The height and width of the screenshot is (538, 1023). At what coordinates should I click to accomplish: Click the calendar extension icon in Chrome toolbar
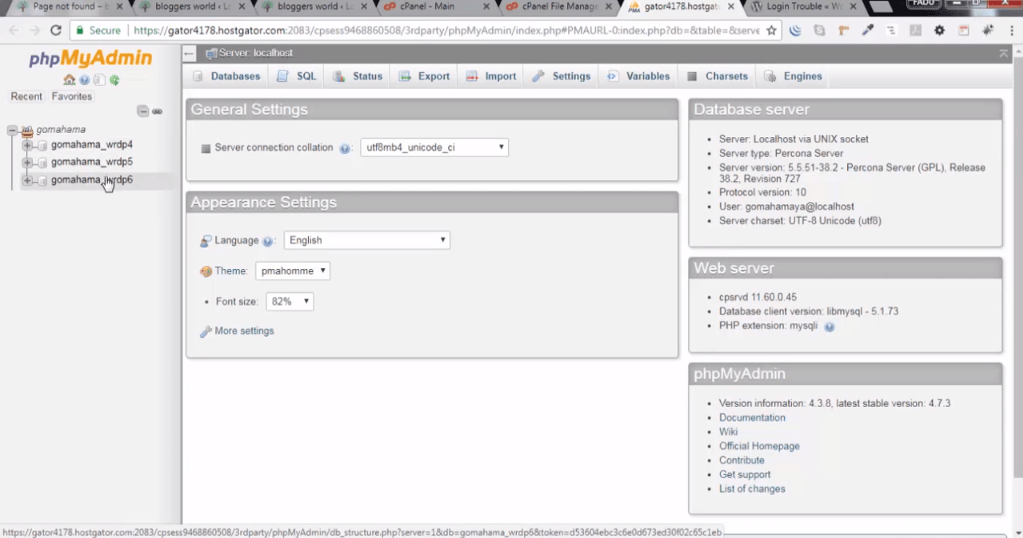tap(964, 30)
